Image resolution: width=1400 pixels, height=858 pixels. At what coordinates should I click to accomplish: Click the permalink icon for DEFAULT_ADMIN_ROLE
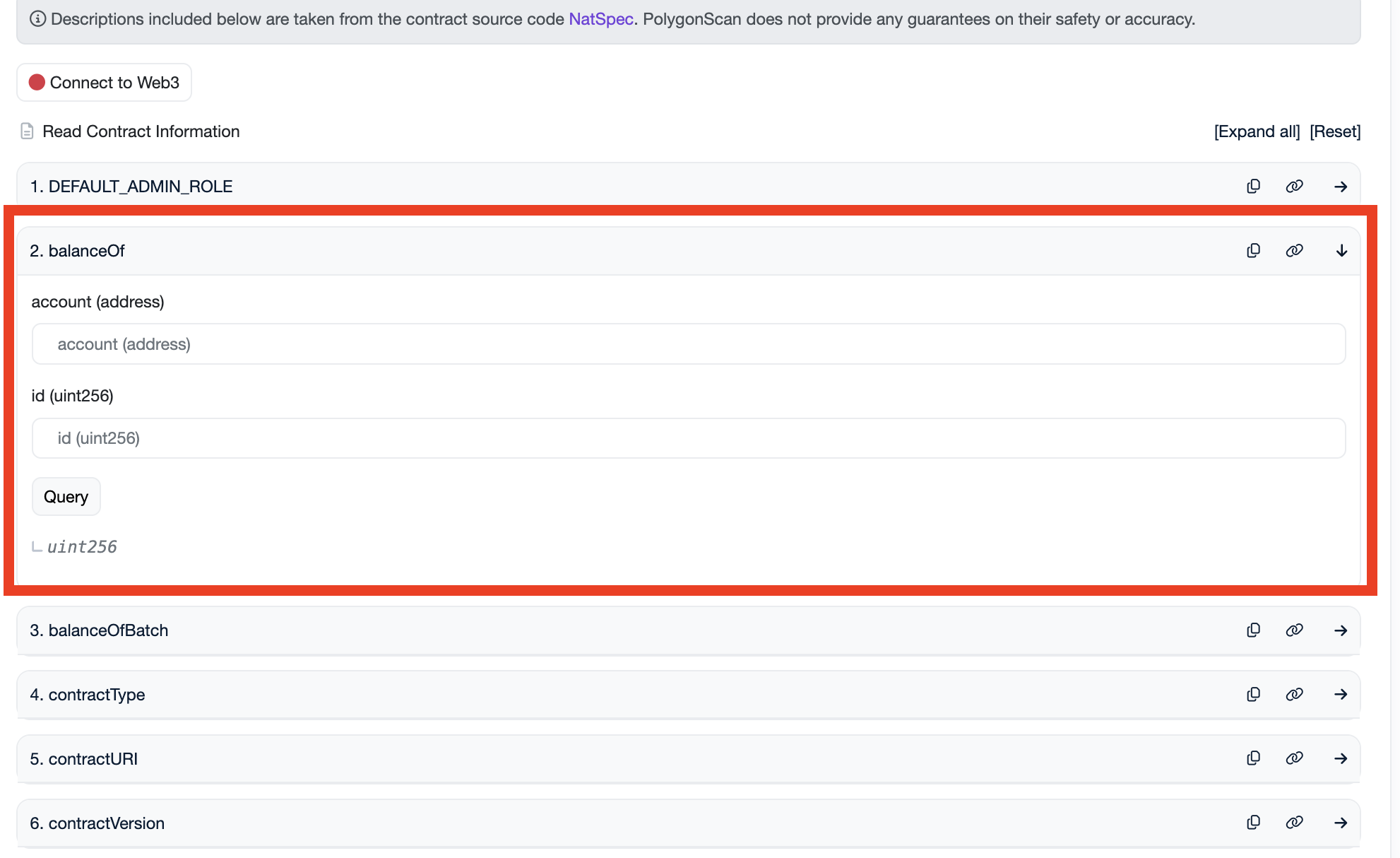(x=1294, y=186)
